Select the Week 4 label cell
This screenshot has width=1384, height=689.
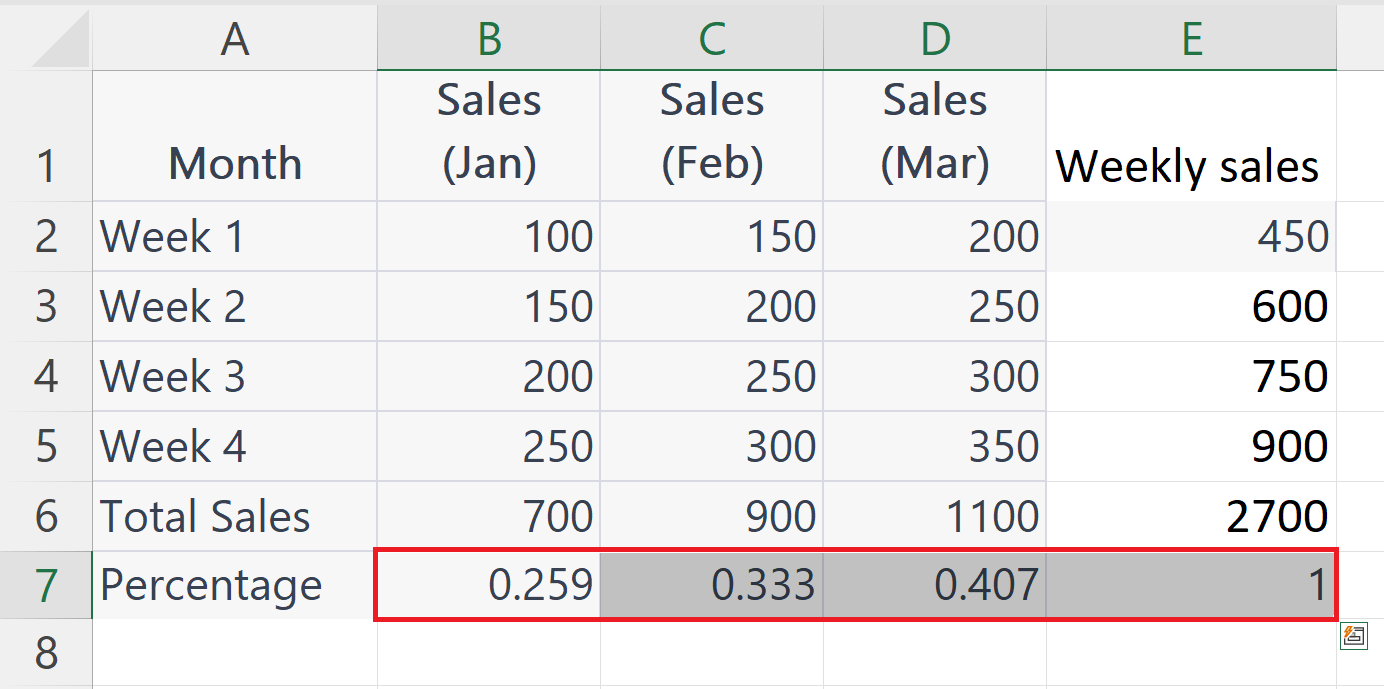pos(233,446)
